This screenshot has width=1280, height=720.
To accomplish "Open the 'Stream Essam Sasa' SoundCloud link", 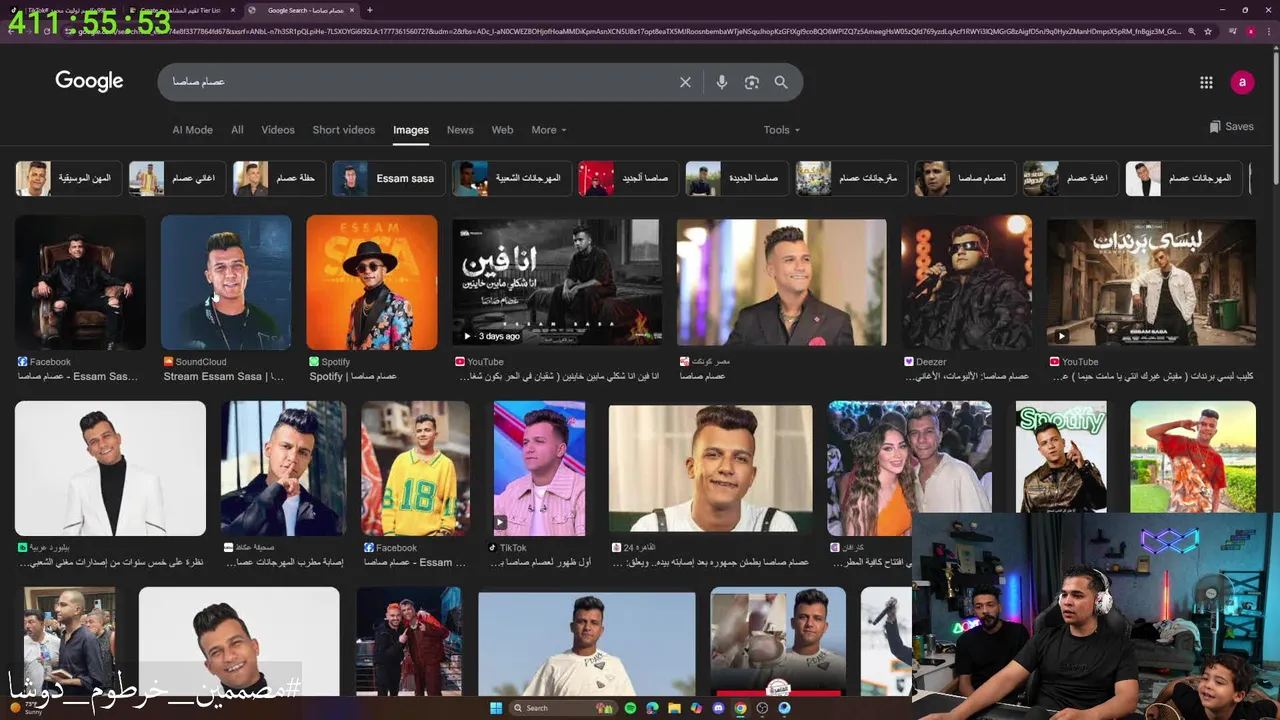I will pyautogui.click(x=224, y=377).
